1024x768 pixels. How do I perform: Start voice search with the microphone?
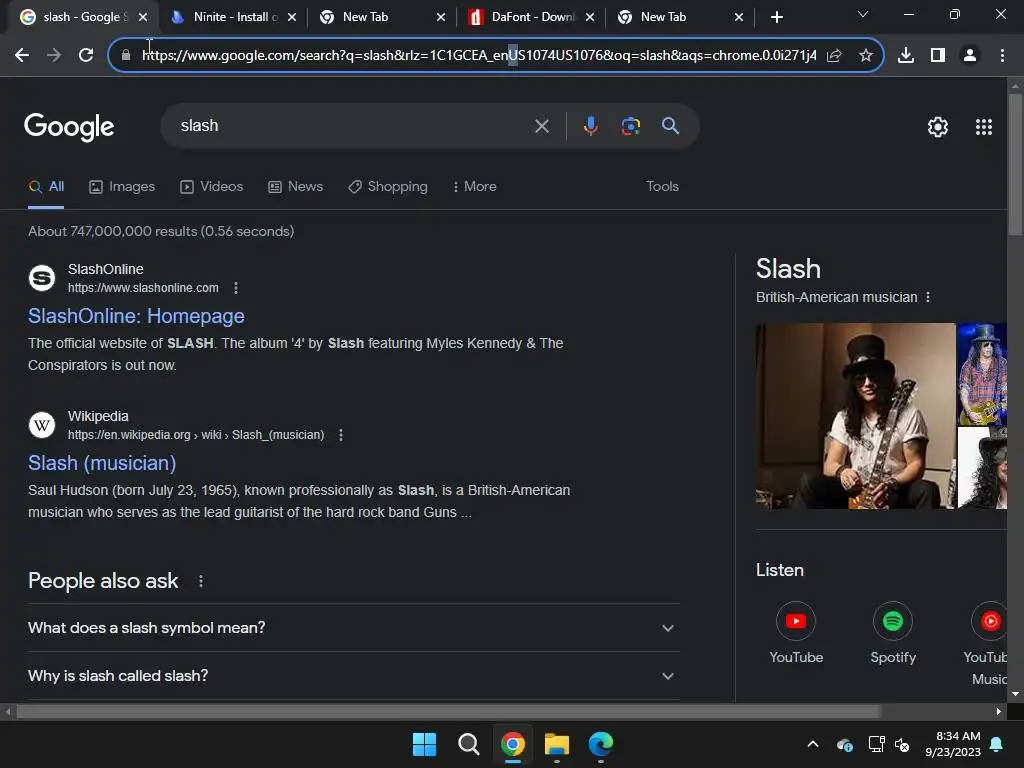(590, 125)
